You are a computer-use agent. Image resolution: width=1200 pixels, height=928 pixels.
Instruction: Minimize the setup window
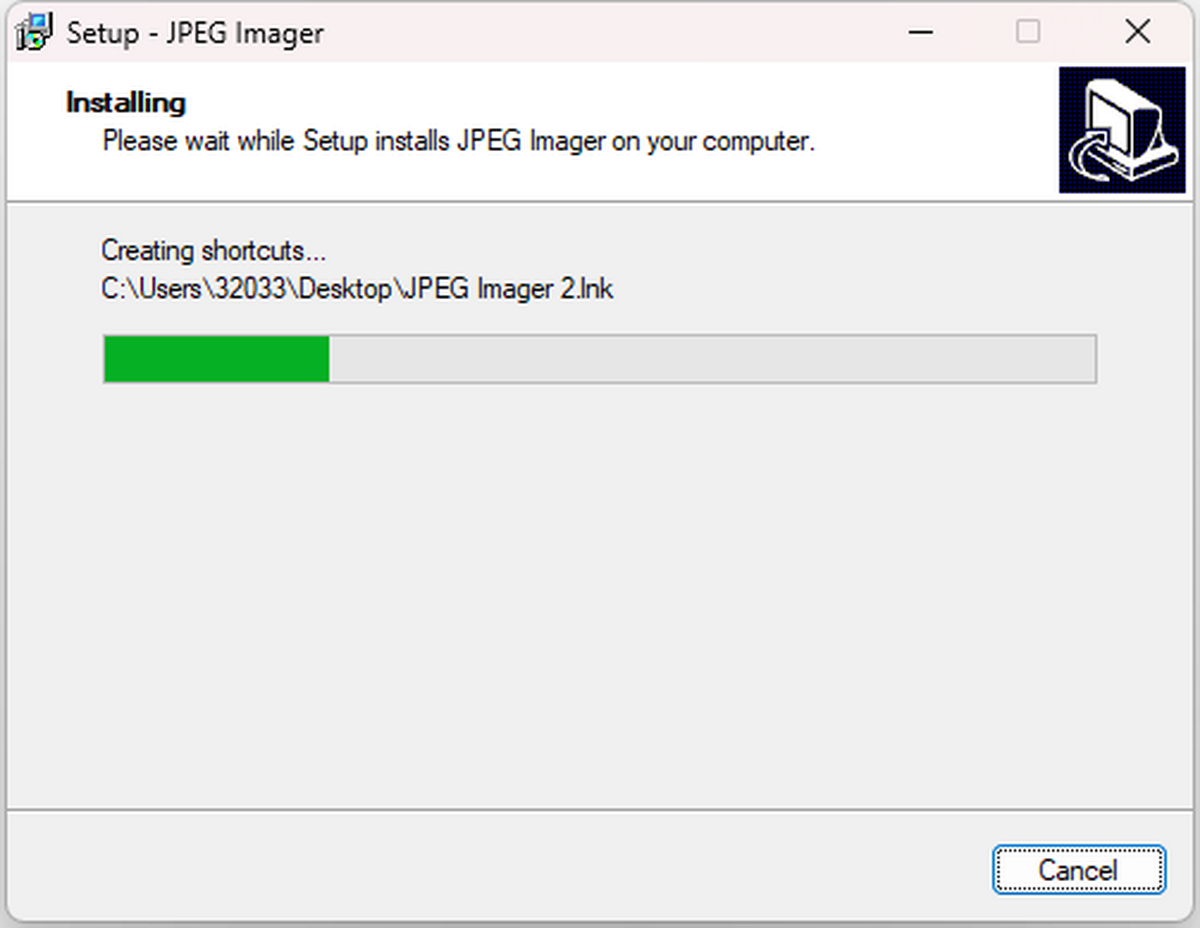pos(919,32)
